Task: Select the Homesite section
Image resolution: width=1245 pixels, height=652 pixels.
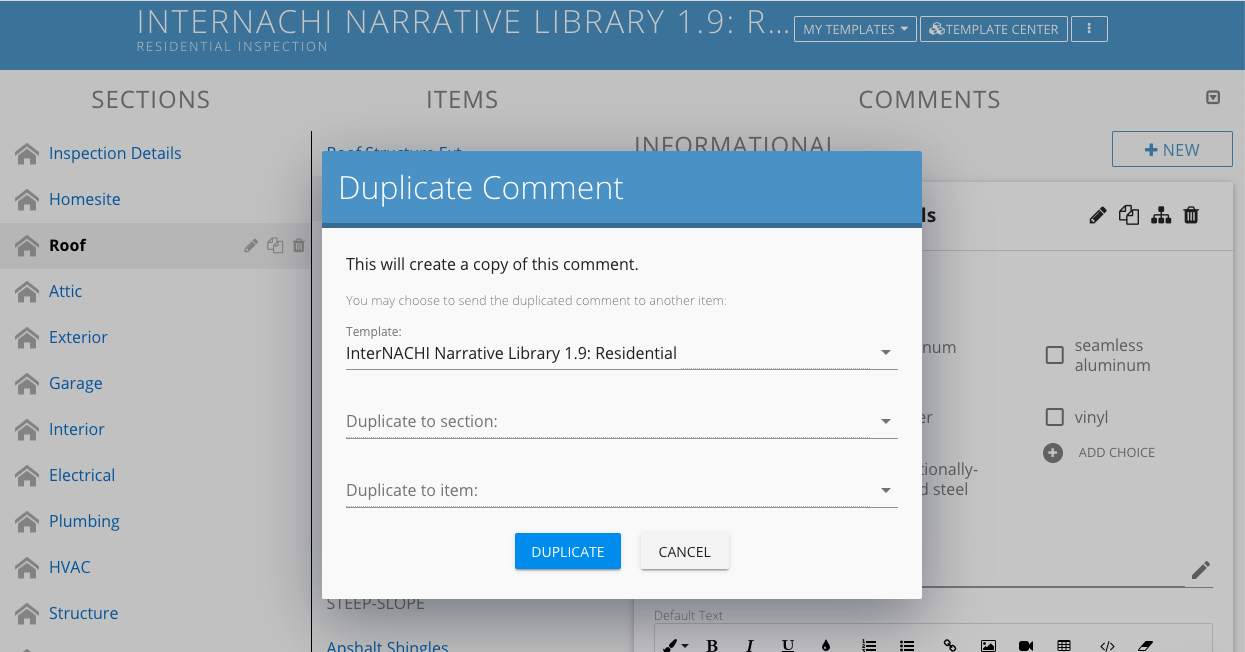Action: tap(85, 199)
